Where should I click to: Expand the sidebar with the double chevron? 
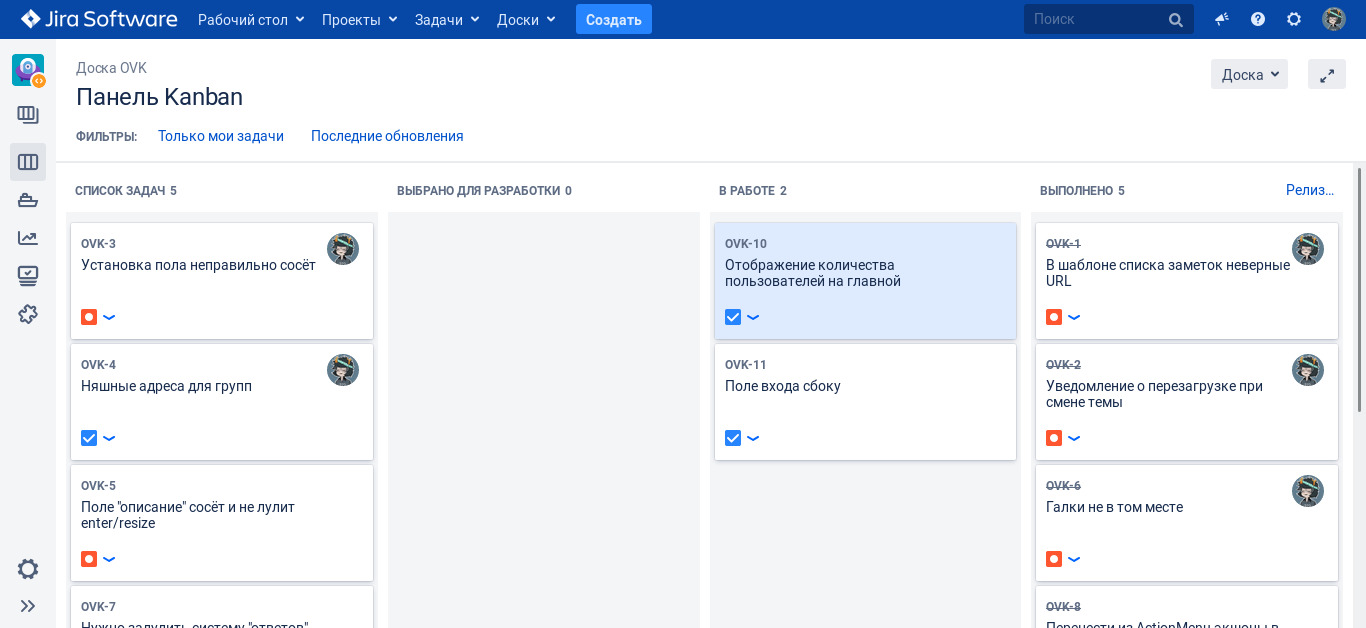click(x=28, y=605)
